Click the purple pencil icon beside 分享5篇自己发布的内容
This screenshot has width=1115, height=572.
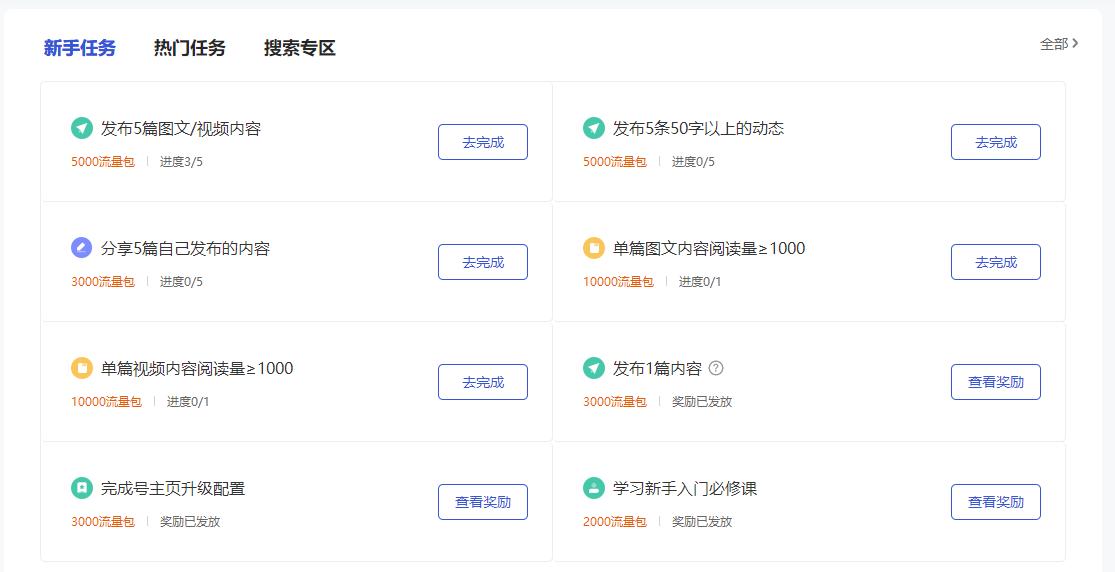82,248
